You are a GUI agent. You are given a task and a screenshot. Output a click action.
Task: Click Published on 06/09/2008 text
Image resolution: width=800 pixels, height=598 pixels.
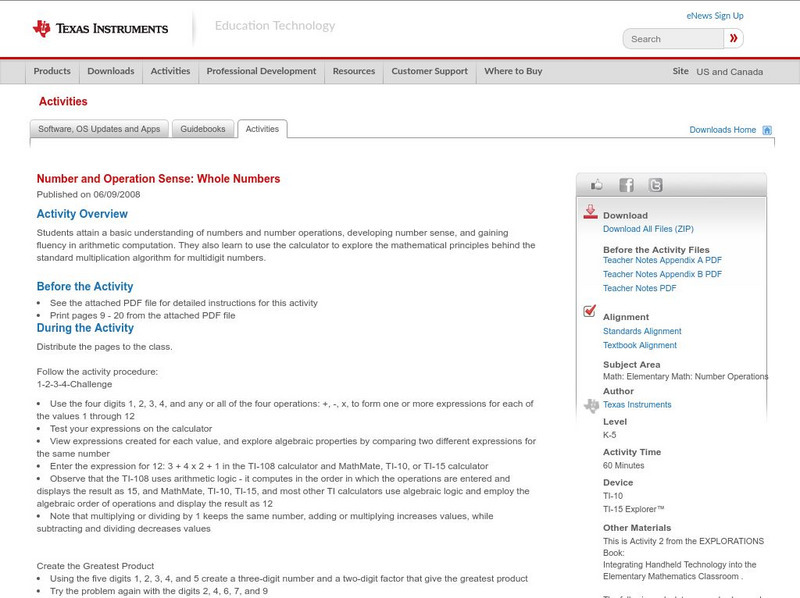88,194
